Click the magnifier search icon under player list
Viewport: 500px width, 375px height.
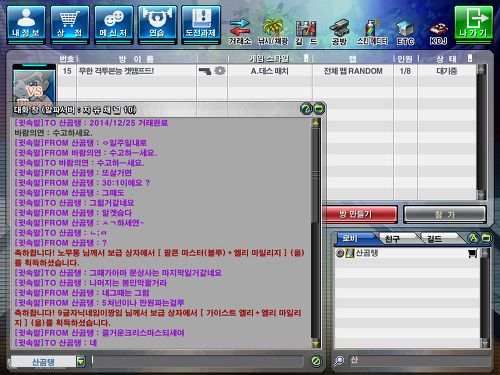point(339,360)
